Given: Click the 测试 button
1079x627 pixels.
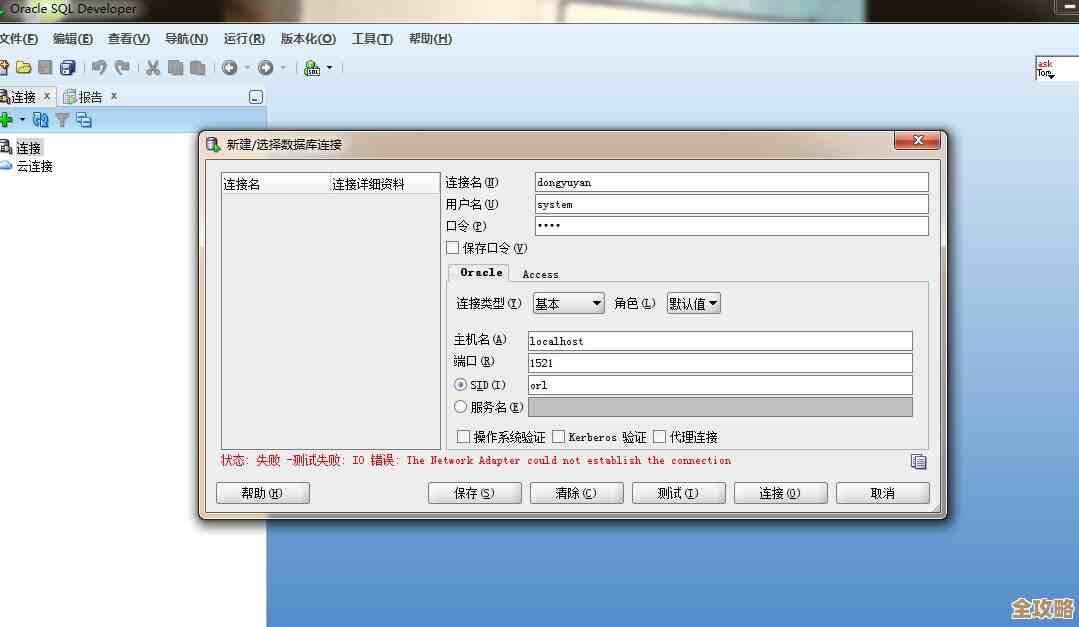Looking at the screenshot, I should coord(678,492).
